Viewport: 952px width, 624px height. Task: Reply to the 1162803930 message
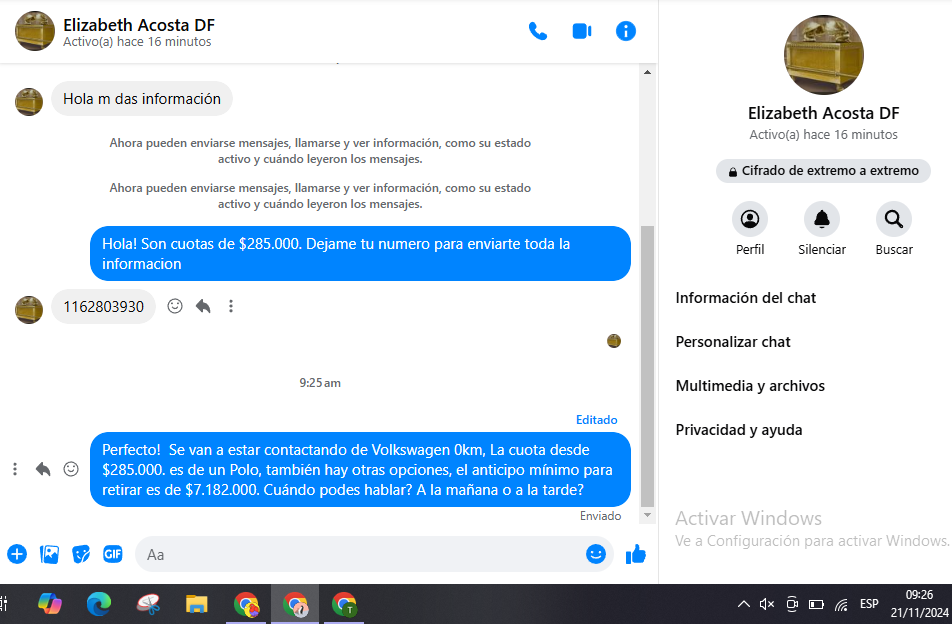[203, 306]
